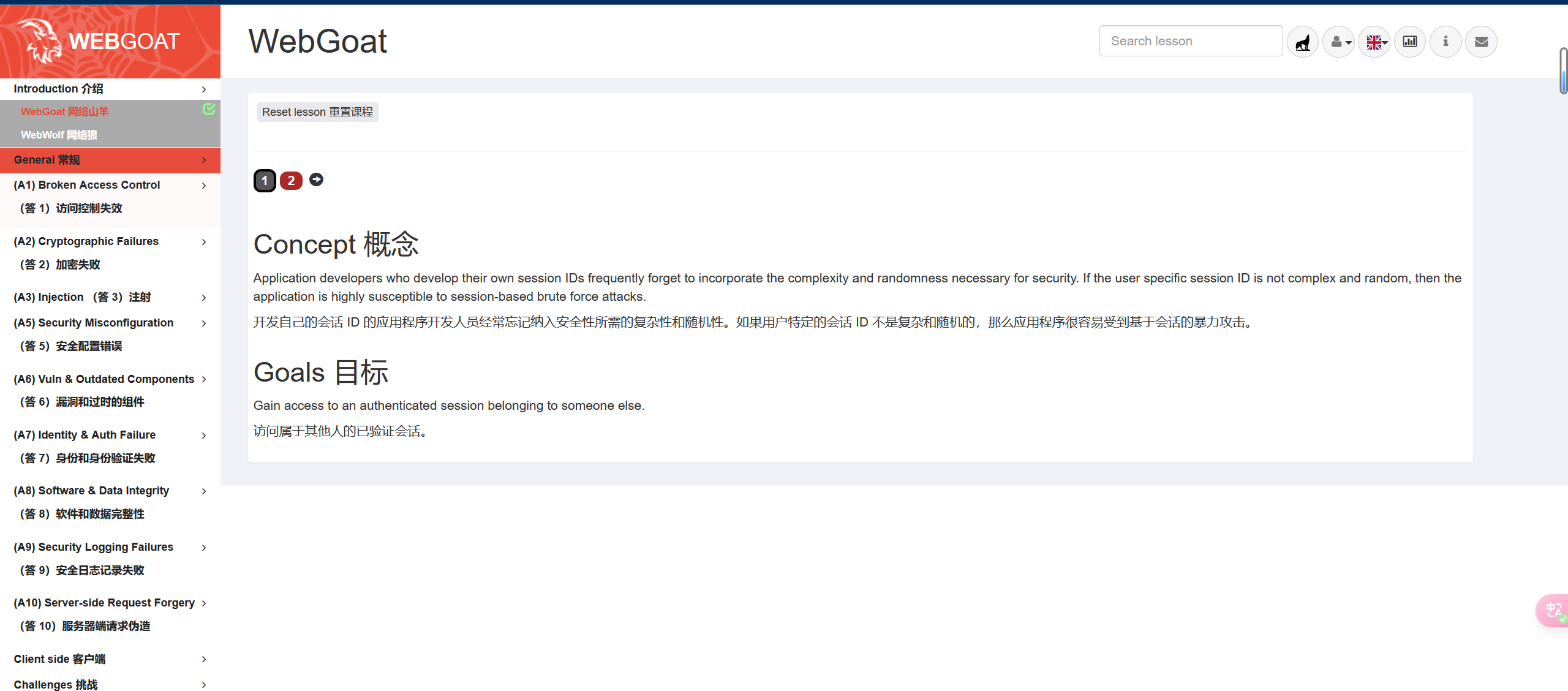Viewport: 1568px width, 691px height.
Task: Click green completed checkmark beside WebGoat lesson
Action: pos(209,109)
